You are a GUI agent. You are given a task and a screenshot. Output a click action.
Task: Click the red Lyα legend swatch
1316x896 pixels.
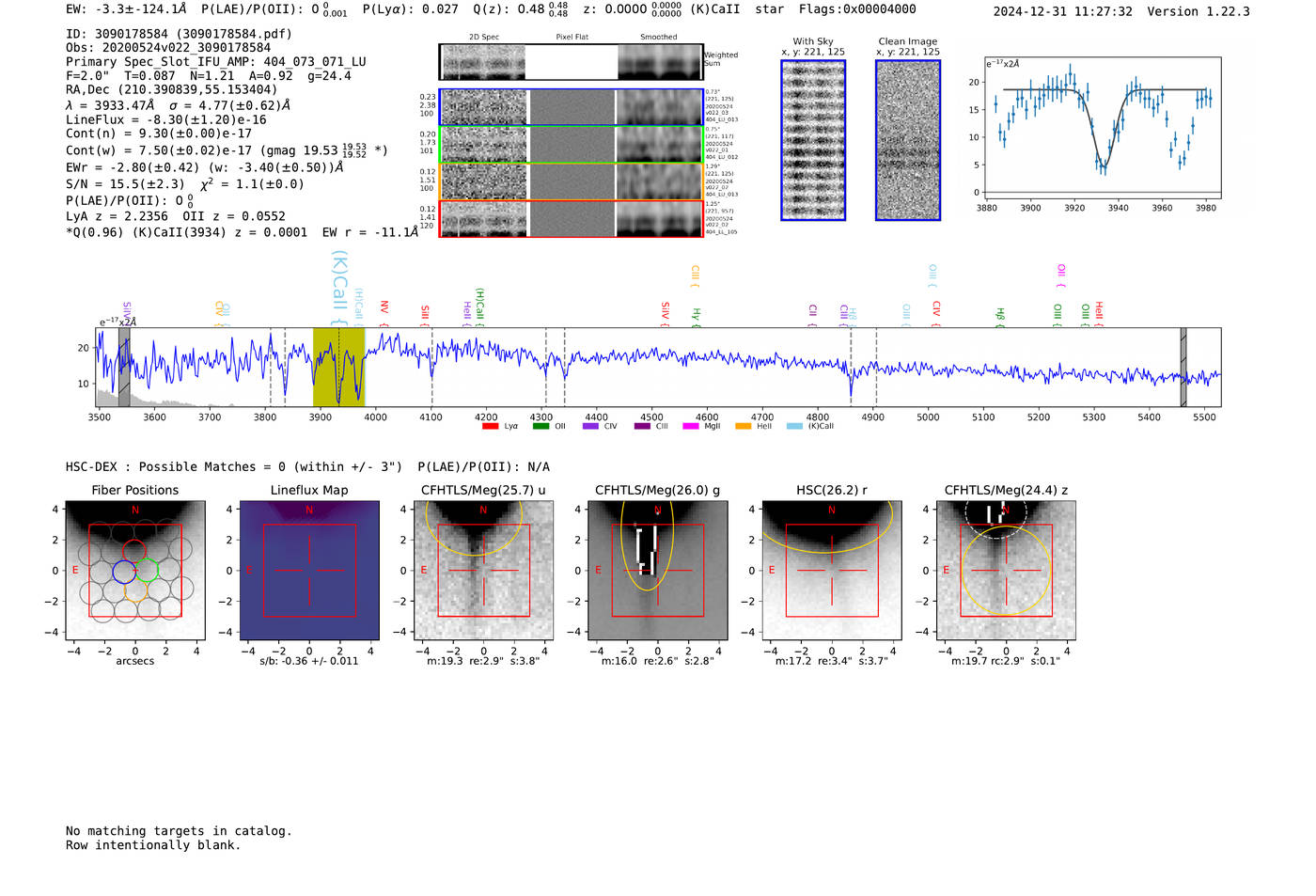(x=490, y=426)
